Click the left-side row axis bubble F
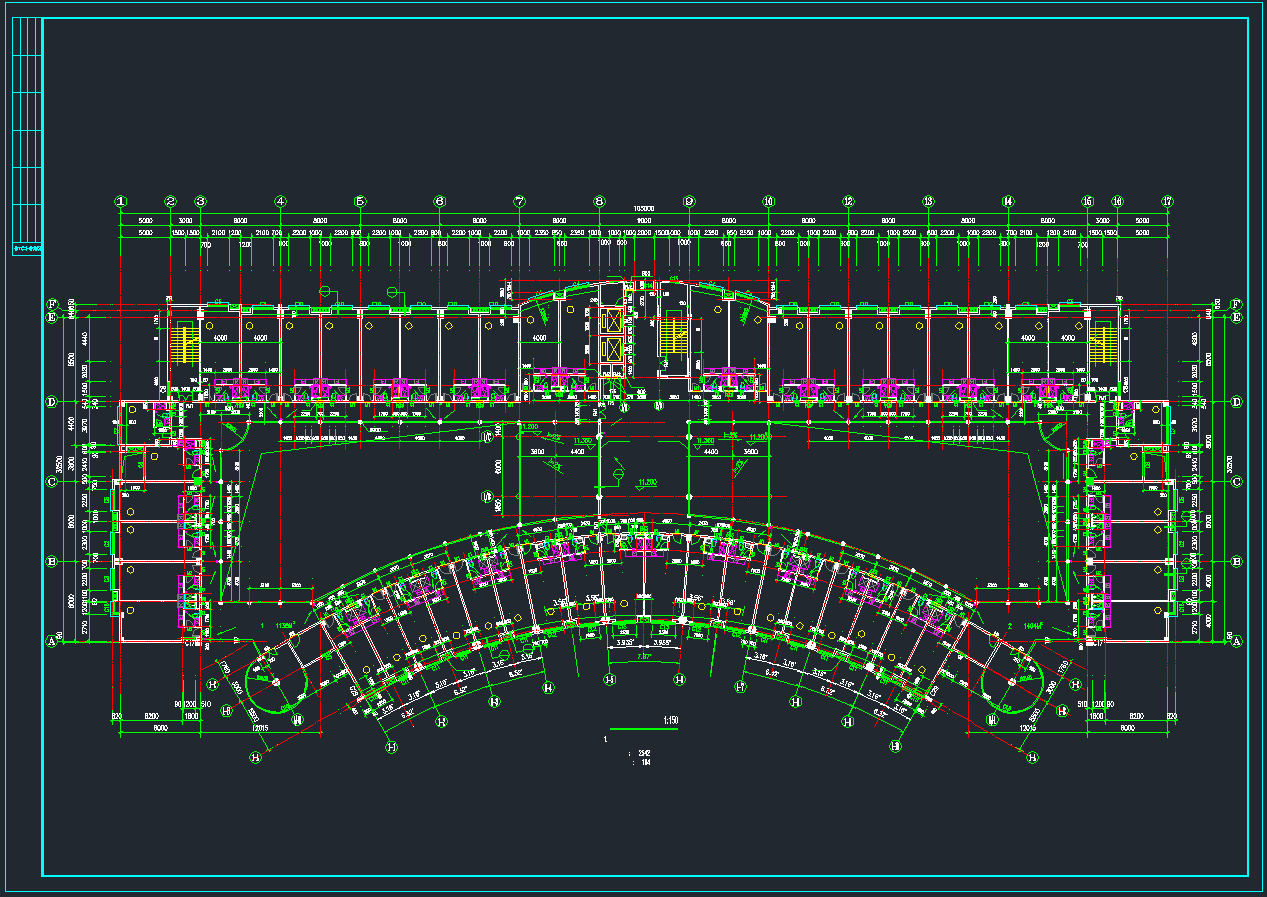 (52, 304)
